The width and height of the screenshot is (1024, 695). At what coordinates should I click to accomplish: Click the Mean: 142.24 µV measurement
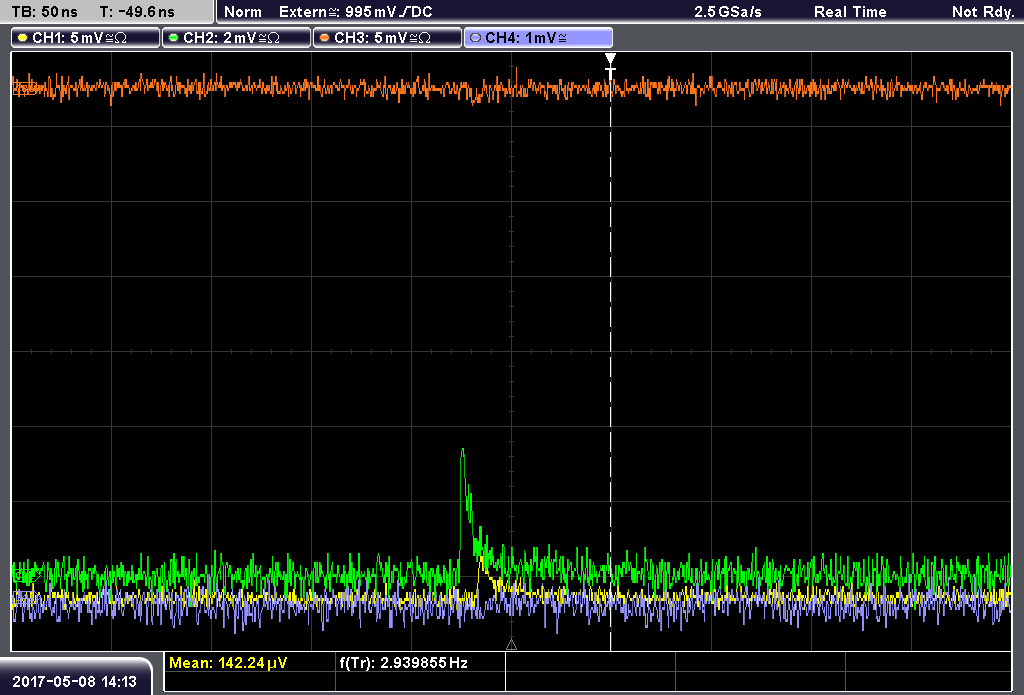tap(228, 663)
